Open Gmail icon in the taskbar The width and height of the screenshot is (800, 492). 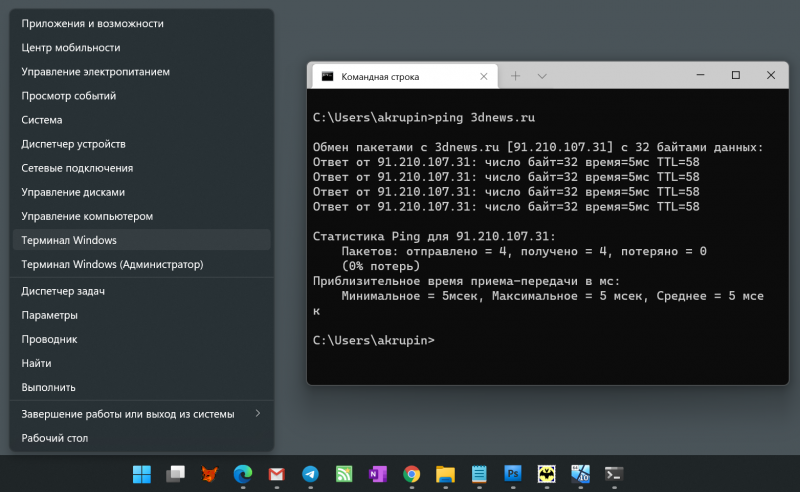277,474
